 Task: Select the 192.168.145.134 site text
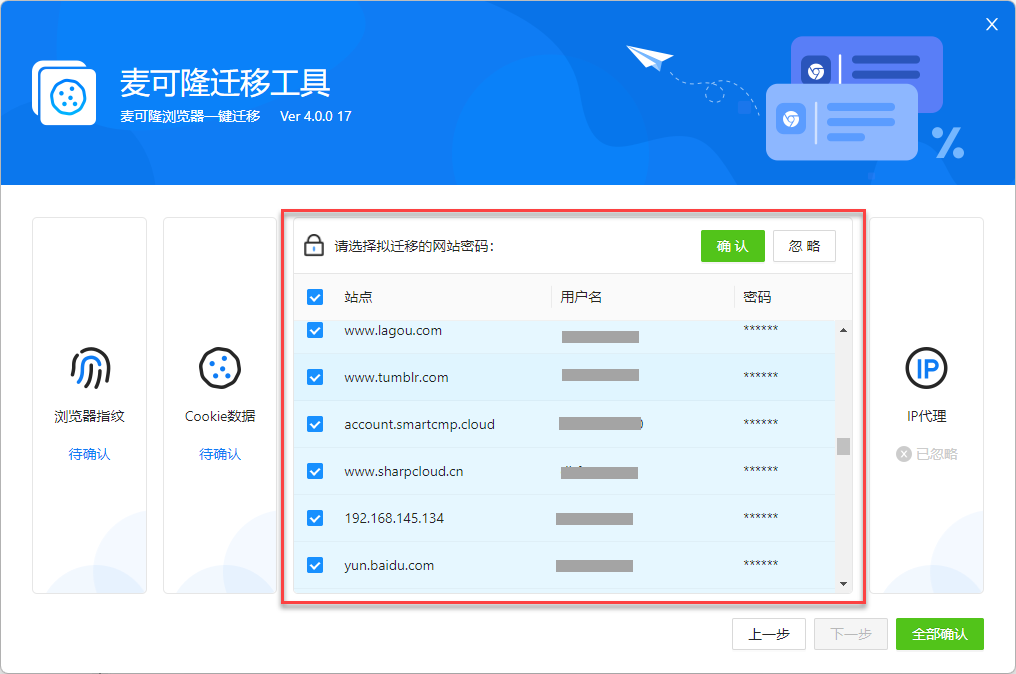(x=394, y=518)
